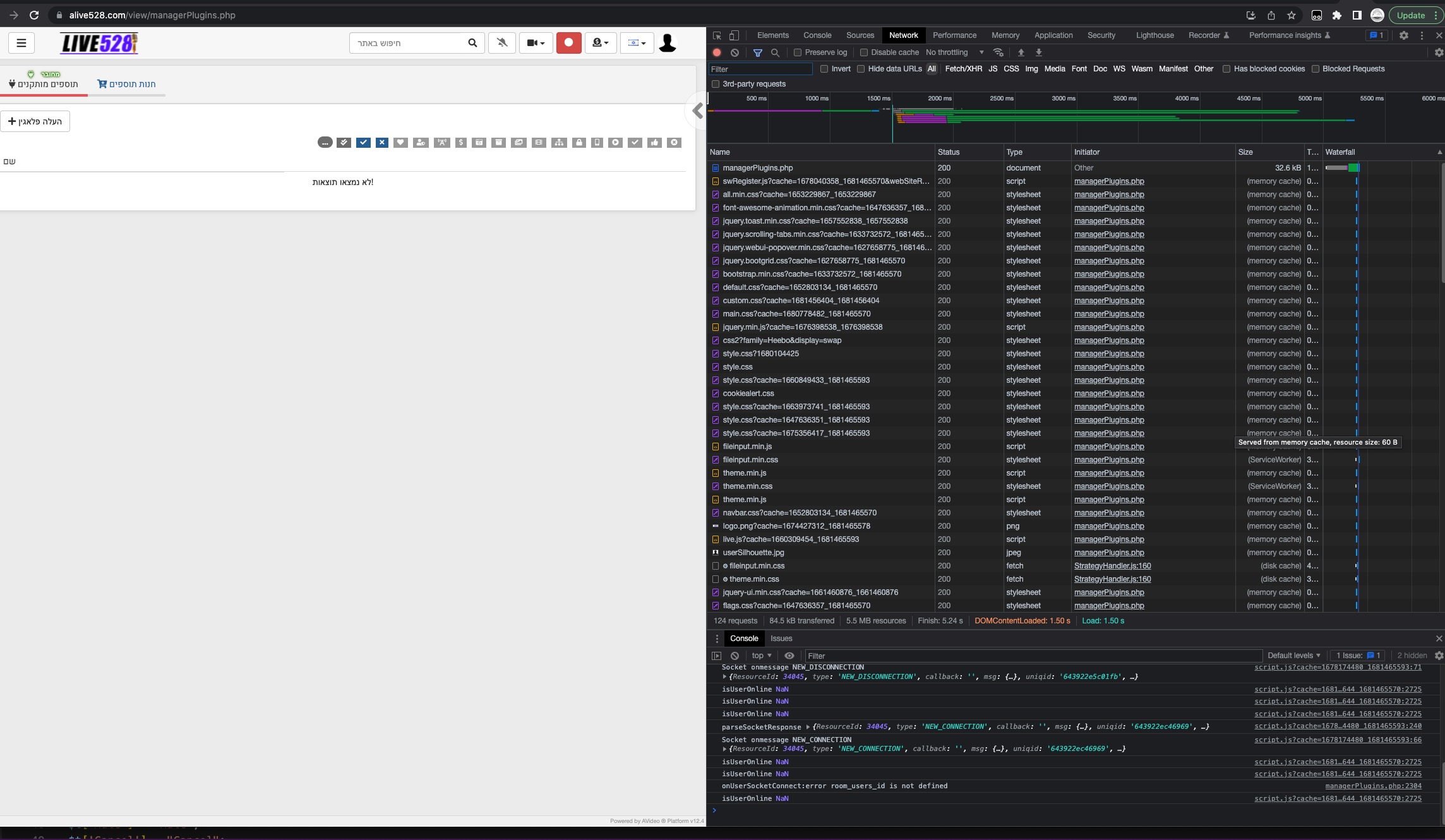Toggle the network request filter bar
This screenshot has width=1445, height=840.
point(758,52)
